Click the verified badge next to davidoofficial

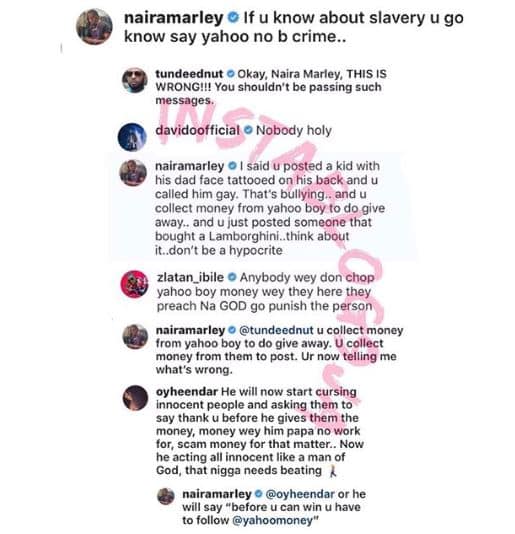tap(249, 130)
